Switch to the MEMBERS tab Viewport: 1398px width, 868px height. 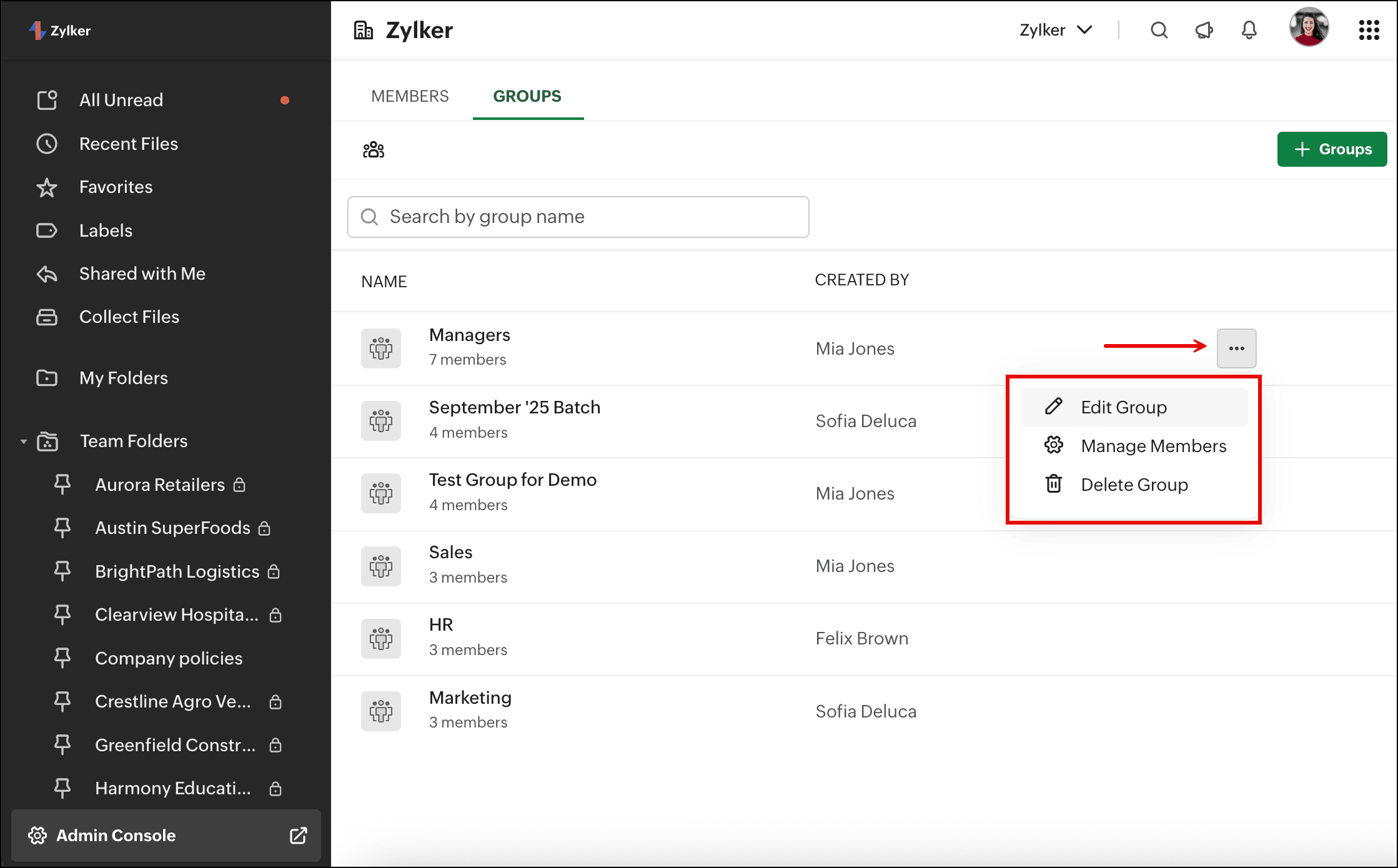pyautogui.click(x=410, y=96)
